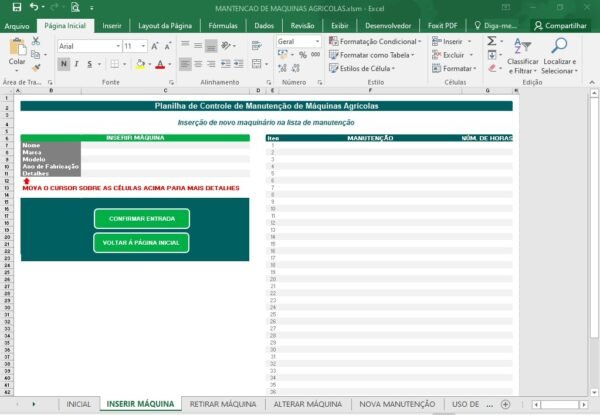Open the RETIRAR MÁQUINA sheet tab
Viewport: 600px width, 415px height.
[x=223, y=404]
